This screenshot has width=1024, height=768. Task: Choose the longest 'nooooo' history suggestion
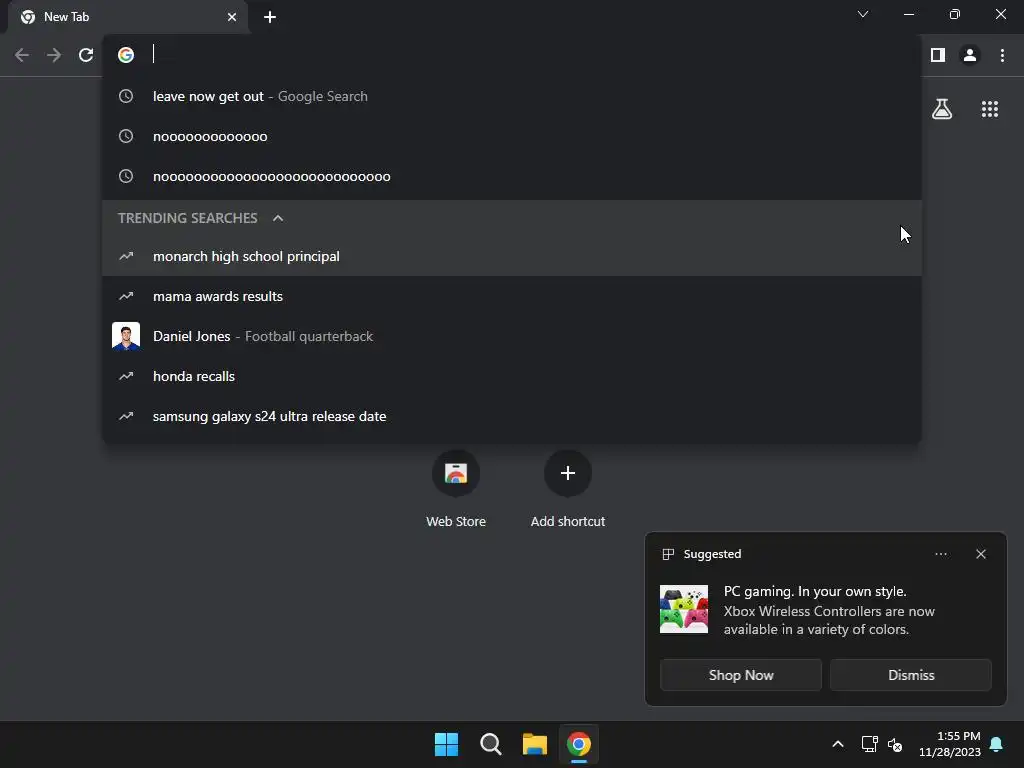[x=512, y=176]
